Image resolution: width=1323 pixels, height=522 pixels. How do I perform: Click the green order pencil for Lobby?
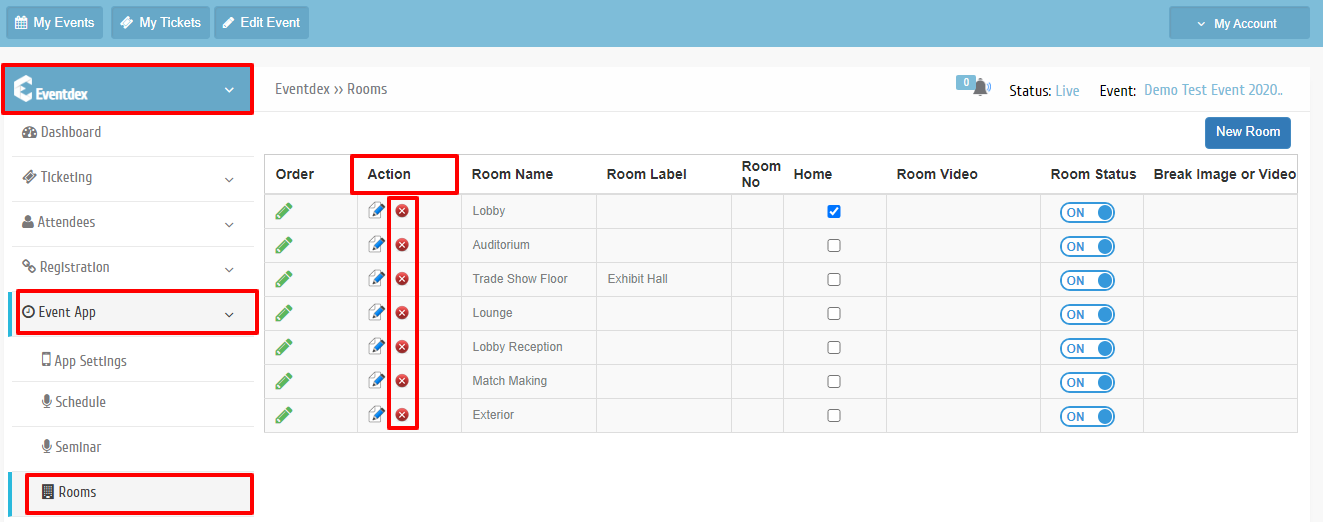(284, 211)
